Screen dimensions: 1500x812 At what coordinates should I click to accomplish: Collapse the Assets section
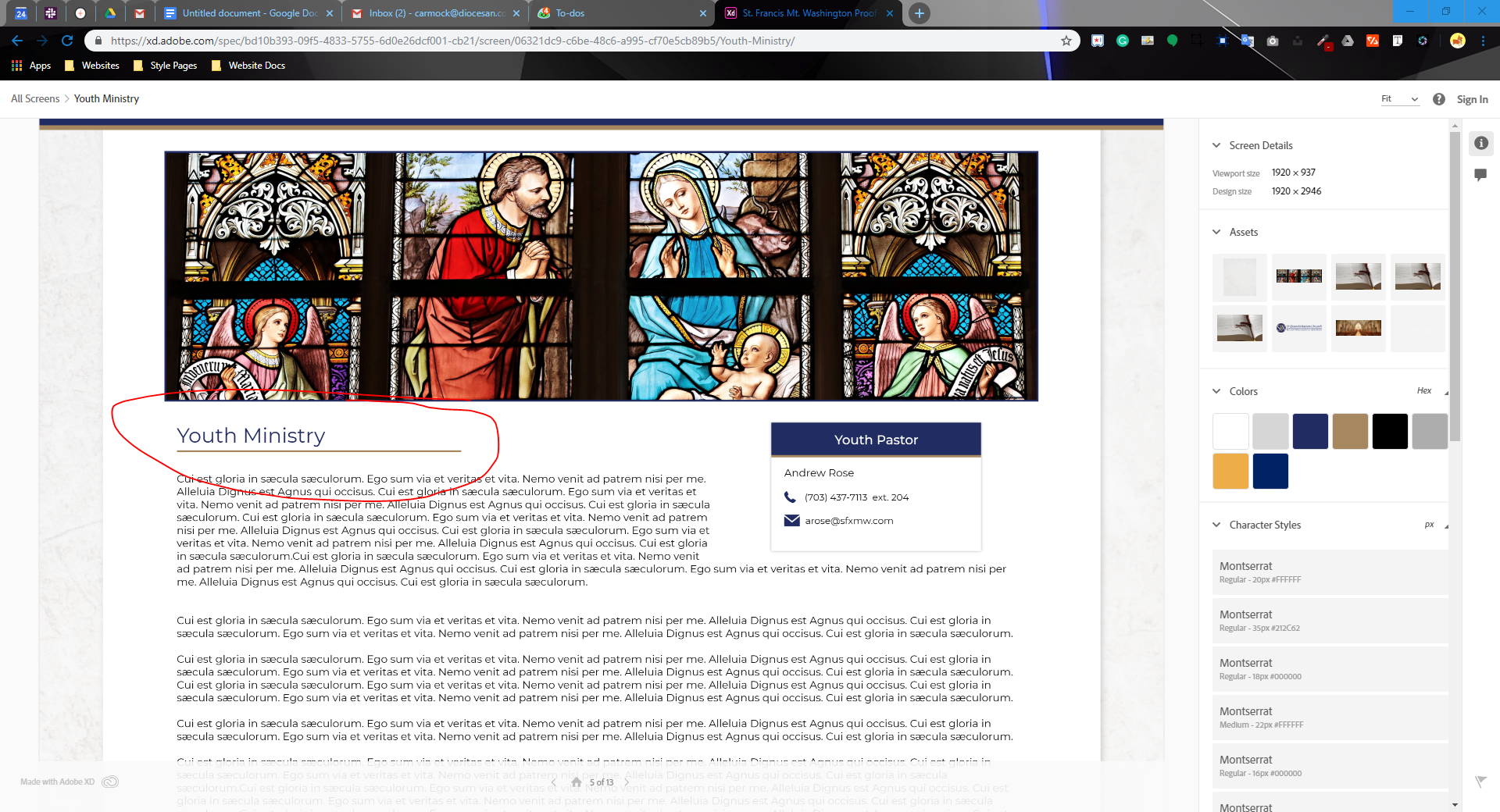click(x=1216, y=232)
